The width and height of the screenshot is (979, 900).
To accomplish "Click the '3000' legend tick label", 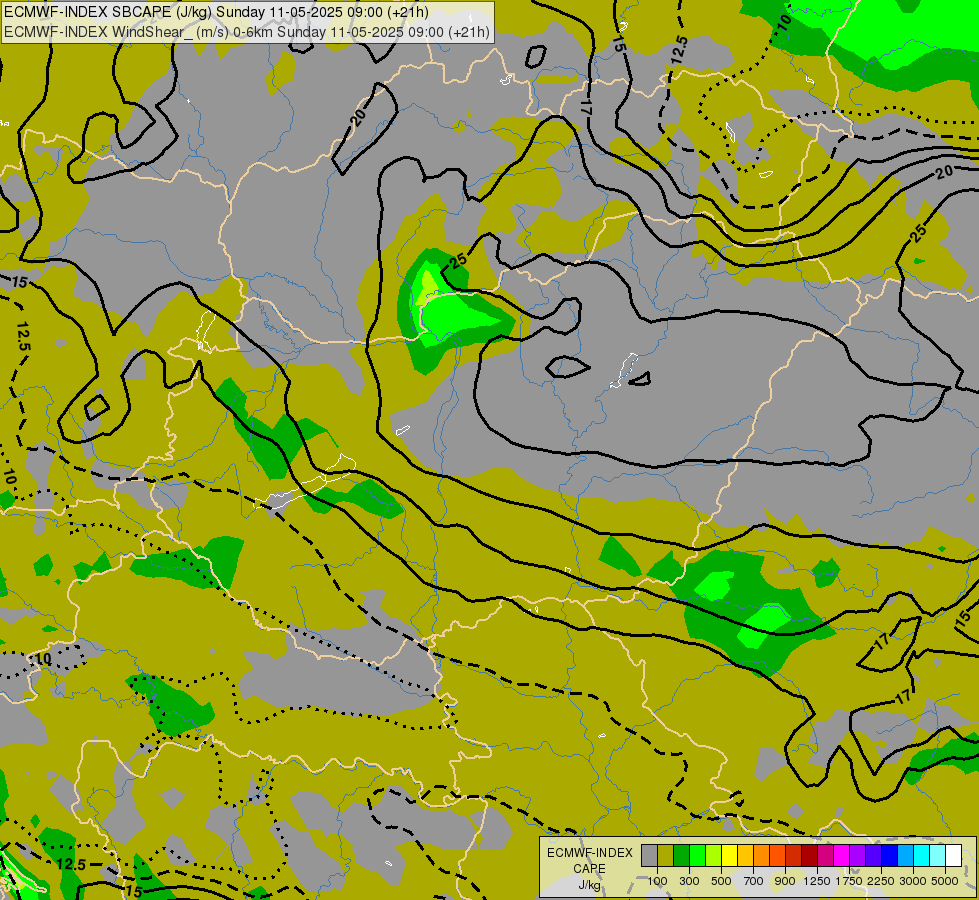I will (912, 881).
